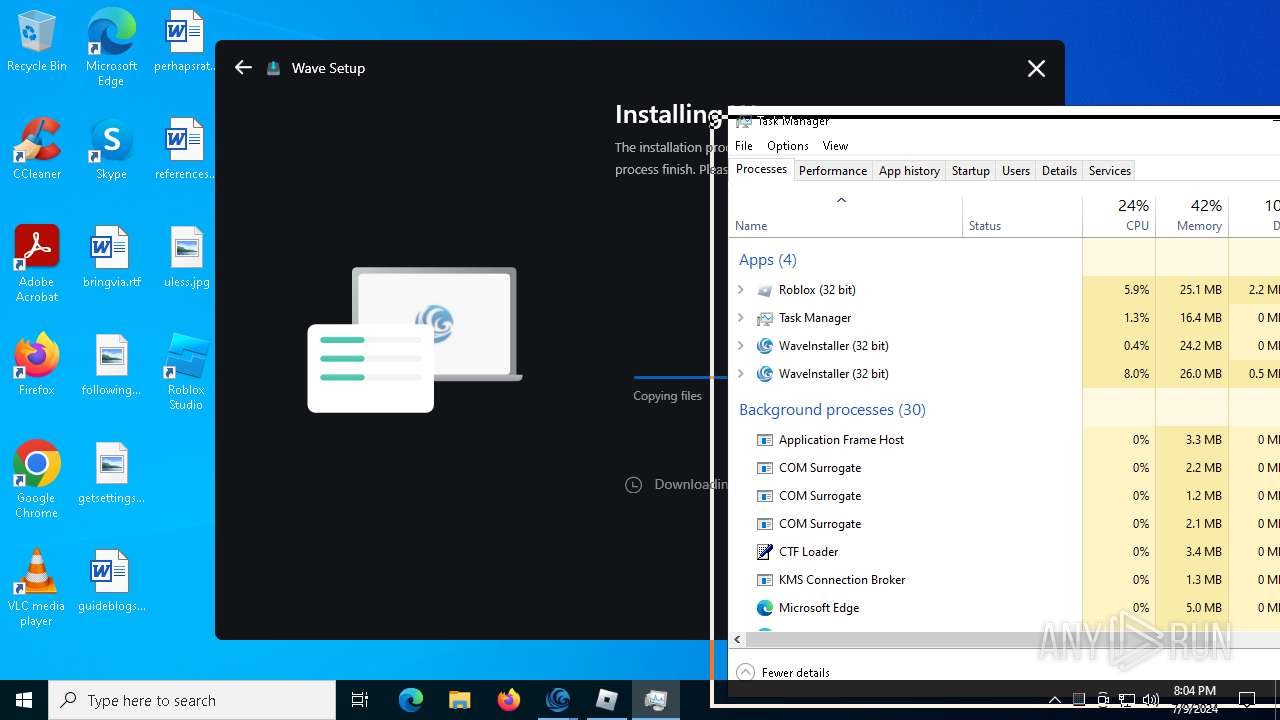This screenshot has height=720, width=1280.
Task: Select uless.jpg image file icon
Action: tap(186, 258)
